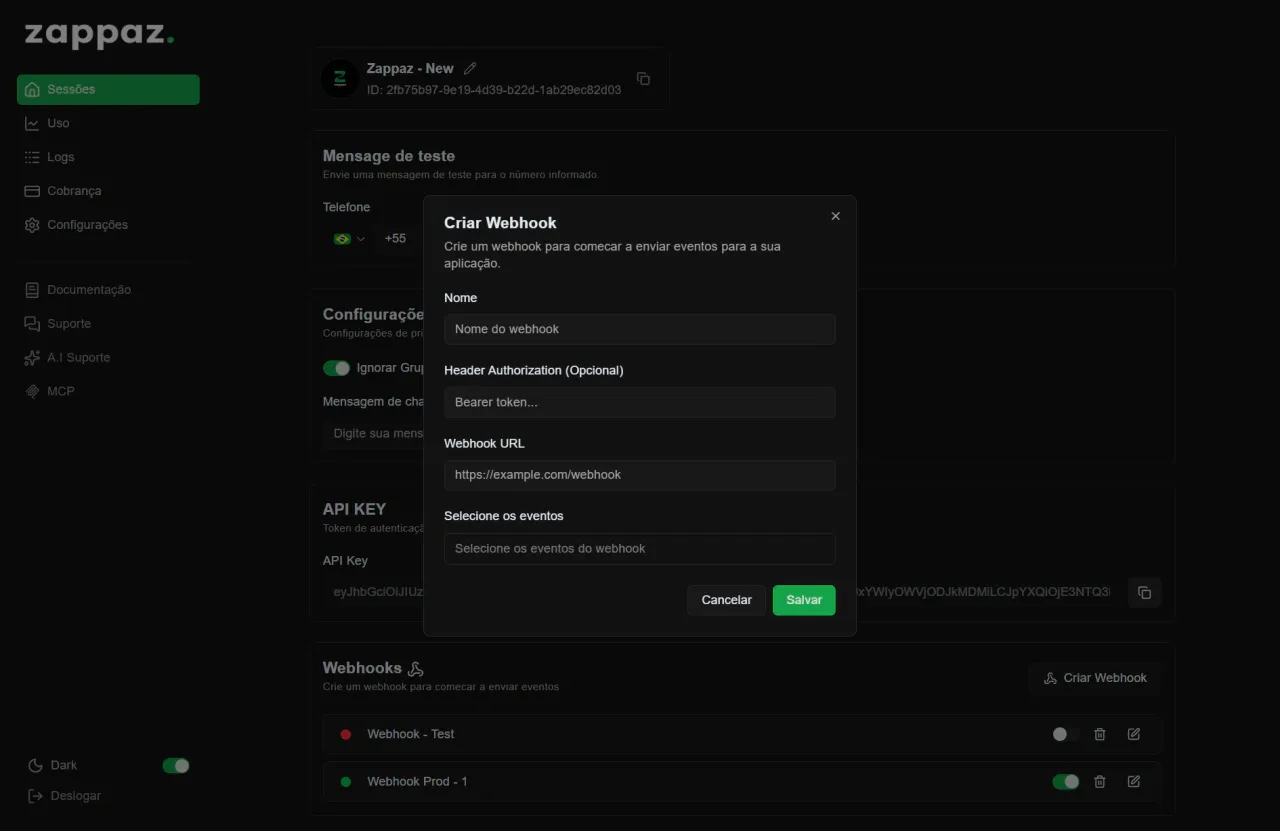Screen dimensions: 1280x831
Task: Click the +55 phone country code
Action: point(395,239)
